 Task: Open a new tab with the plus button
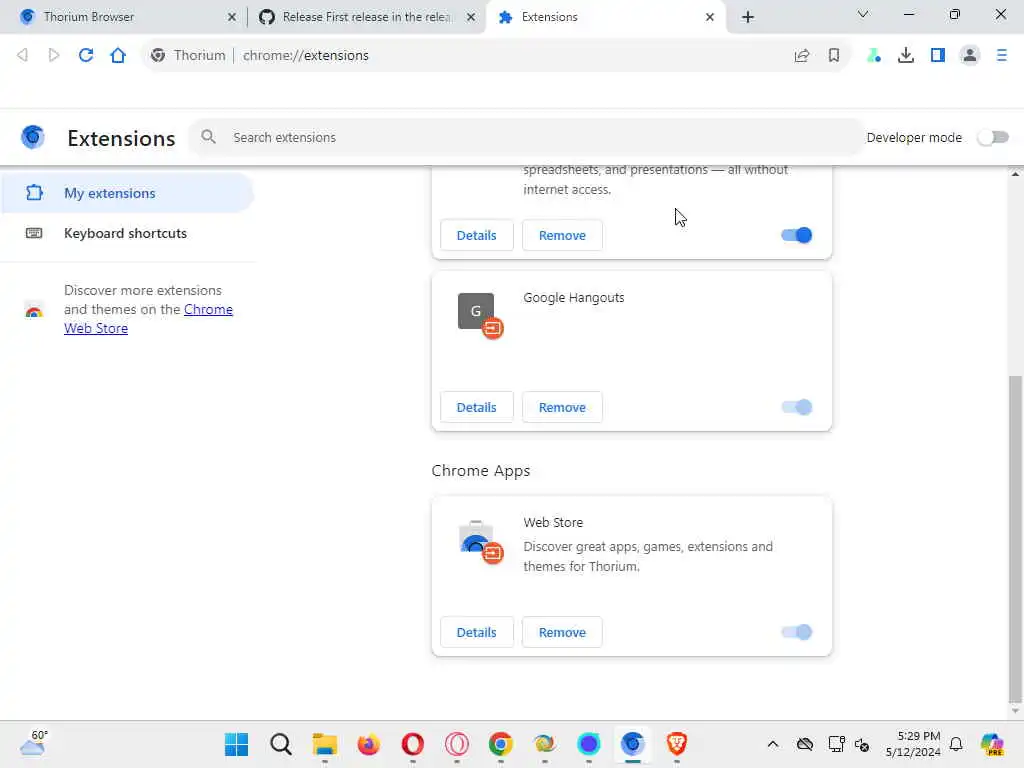(748, 17)
